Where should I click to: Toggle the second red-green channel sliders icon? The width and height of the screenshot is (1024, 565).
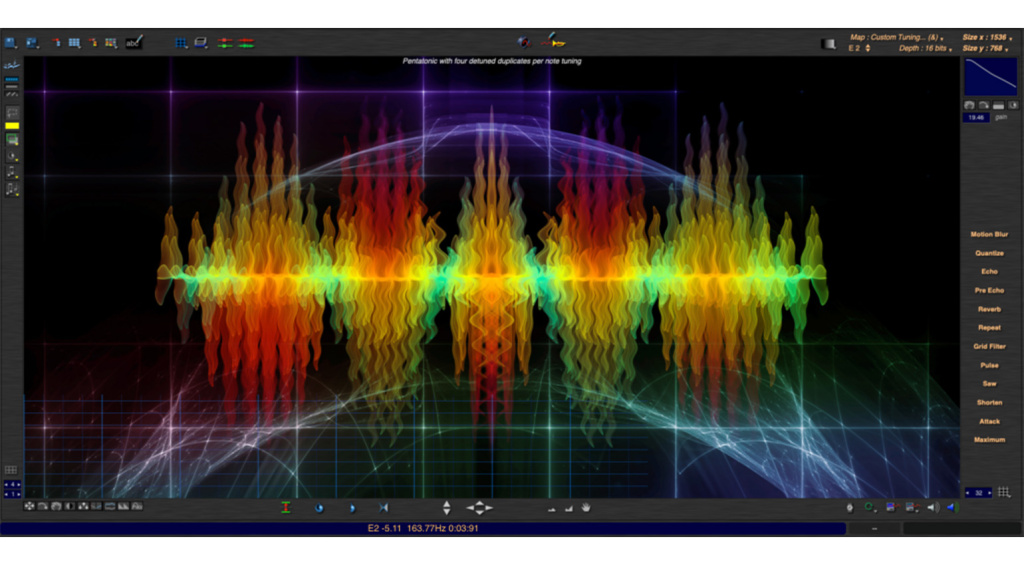pyautogui.click(x=246, y=43)
